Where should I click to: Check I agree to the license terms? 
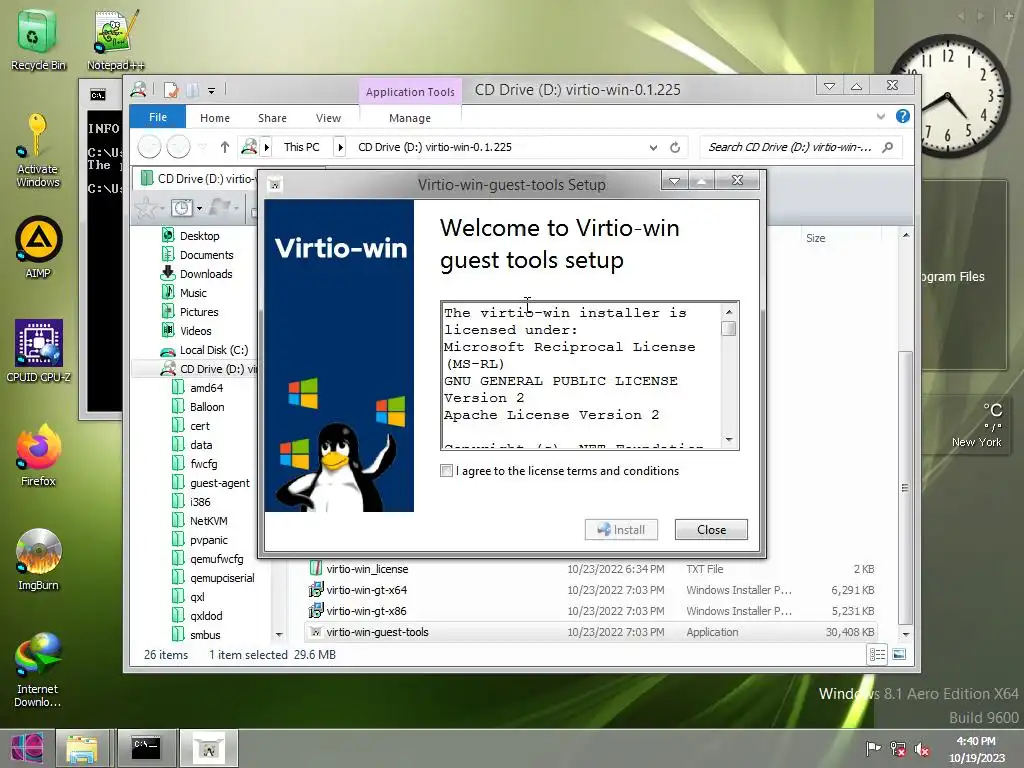pos(446,471)
